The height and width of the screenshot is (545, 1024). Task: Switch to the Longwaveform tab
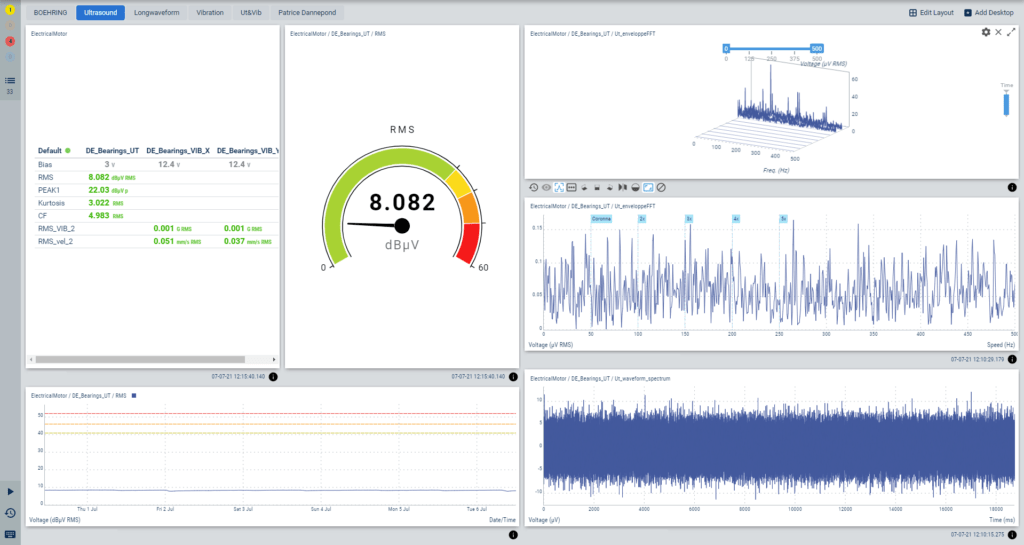[x=157, y=13]
